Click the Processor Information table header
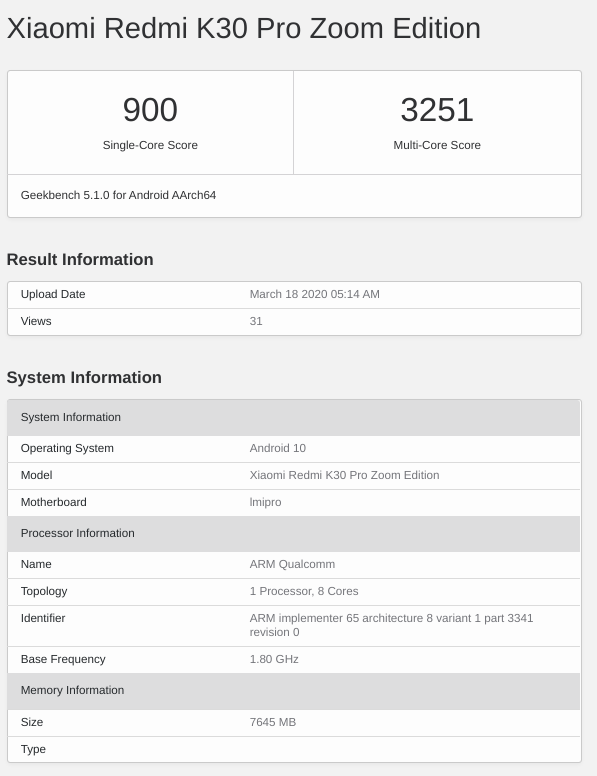The width and height of the screenshot is (597, 776). 294,534
